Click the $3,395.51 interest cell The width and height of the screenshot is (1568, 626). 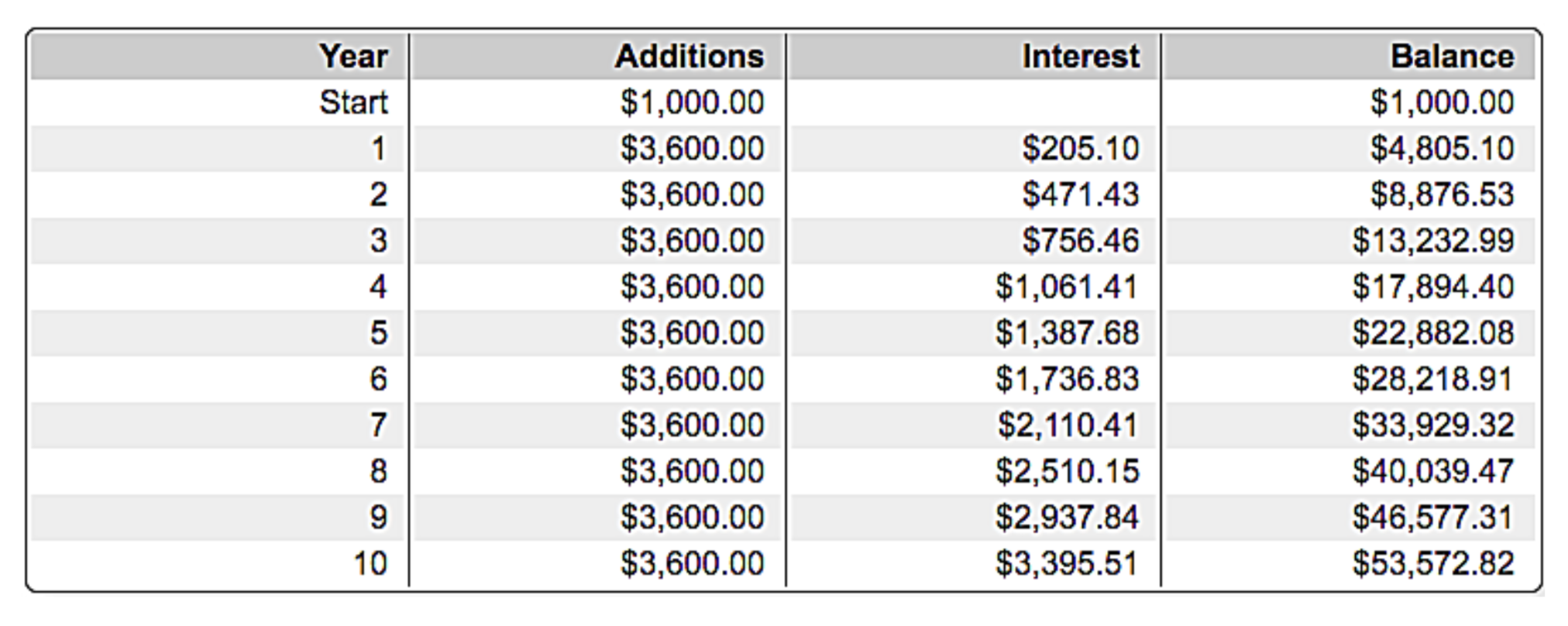[1067, 563]
